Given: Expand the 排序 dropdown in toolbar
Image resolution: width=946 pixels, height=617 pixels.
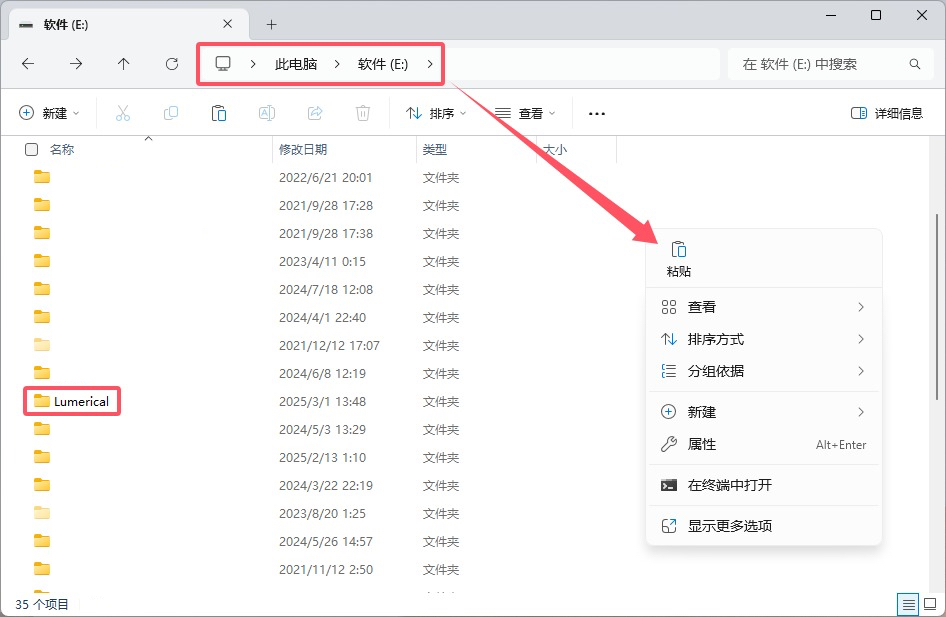Looking at the screenshot, I should [436, 114].
